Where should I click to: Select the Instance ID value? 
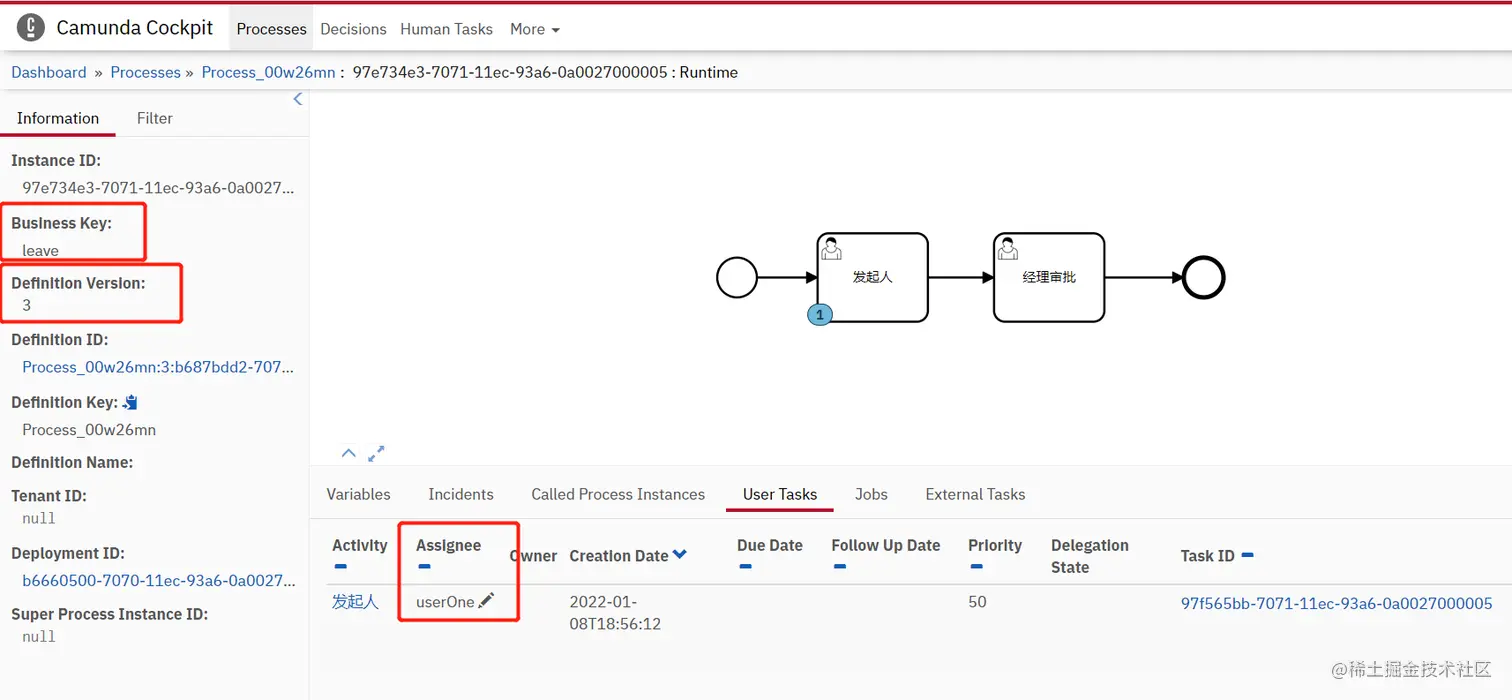pos(158,187)
